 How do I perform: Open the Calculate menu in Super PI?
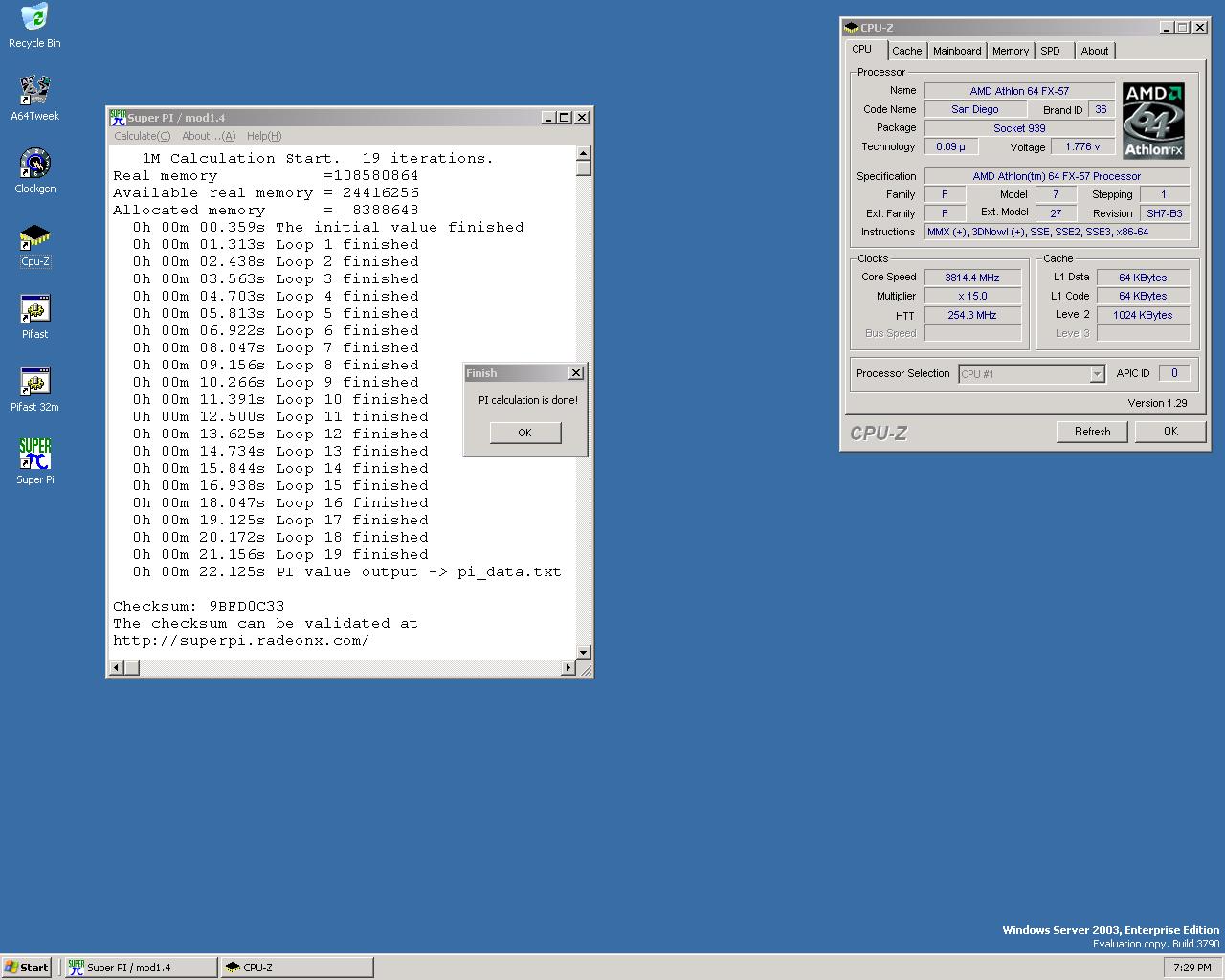142,136
